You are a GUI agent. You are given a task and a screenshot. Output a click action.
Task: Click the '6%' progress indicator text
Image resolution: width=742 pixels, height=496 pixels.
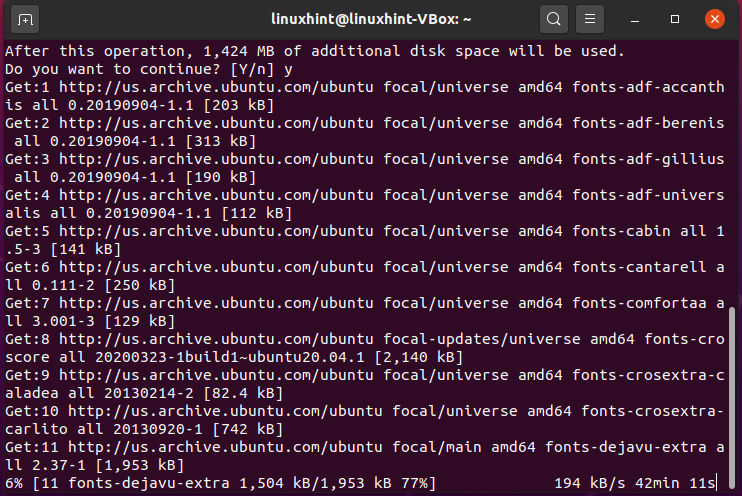point(14,483)
